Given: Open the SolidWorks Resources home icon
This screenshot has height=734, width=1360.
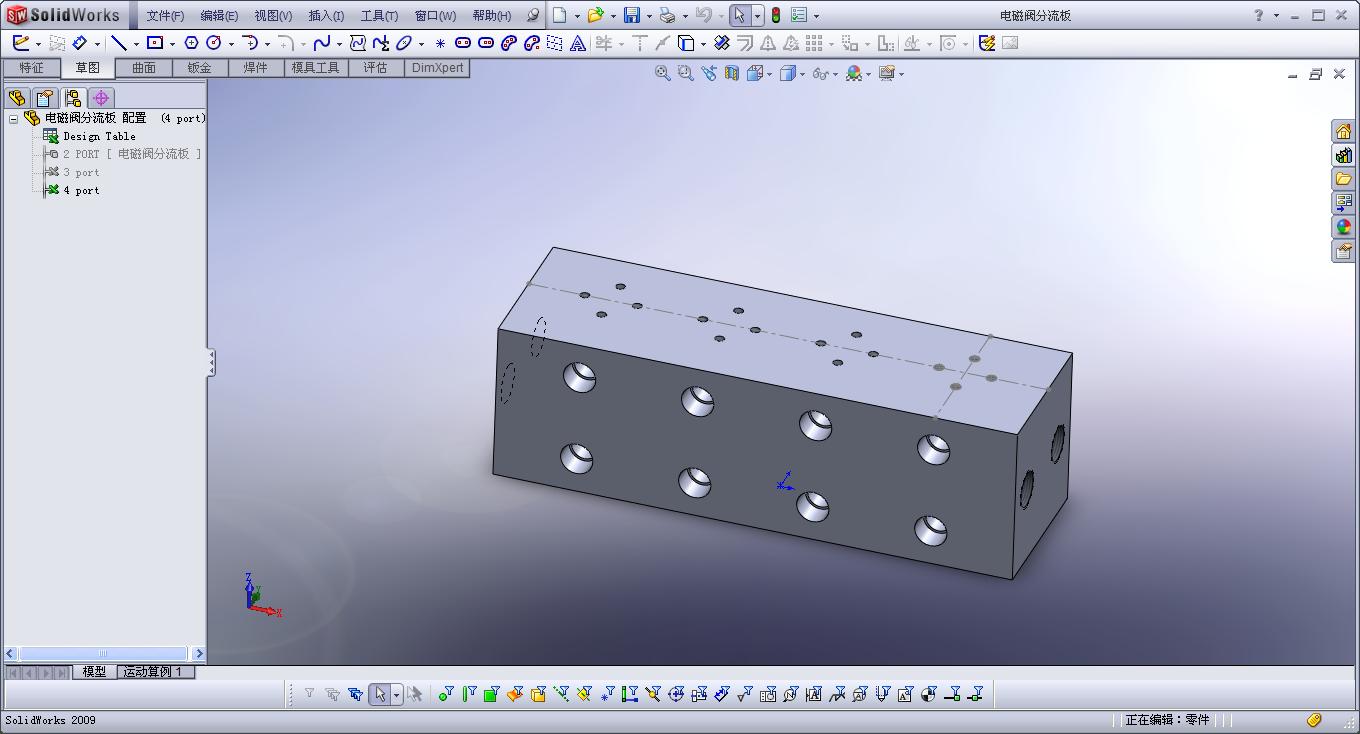Looking at the screenshot, I should click(1343, 131).
